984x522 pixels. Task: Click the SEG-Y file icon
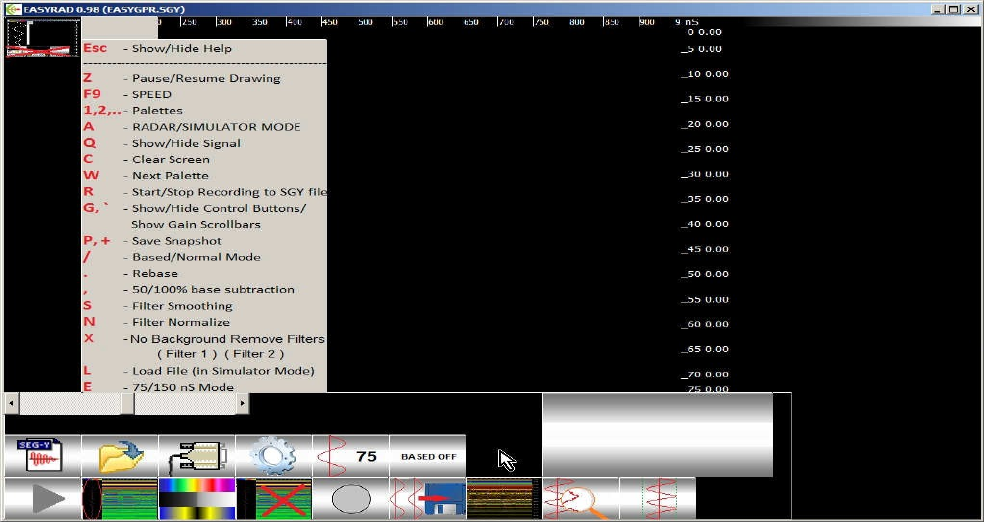pyautogui.click(x=43, y=456)
